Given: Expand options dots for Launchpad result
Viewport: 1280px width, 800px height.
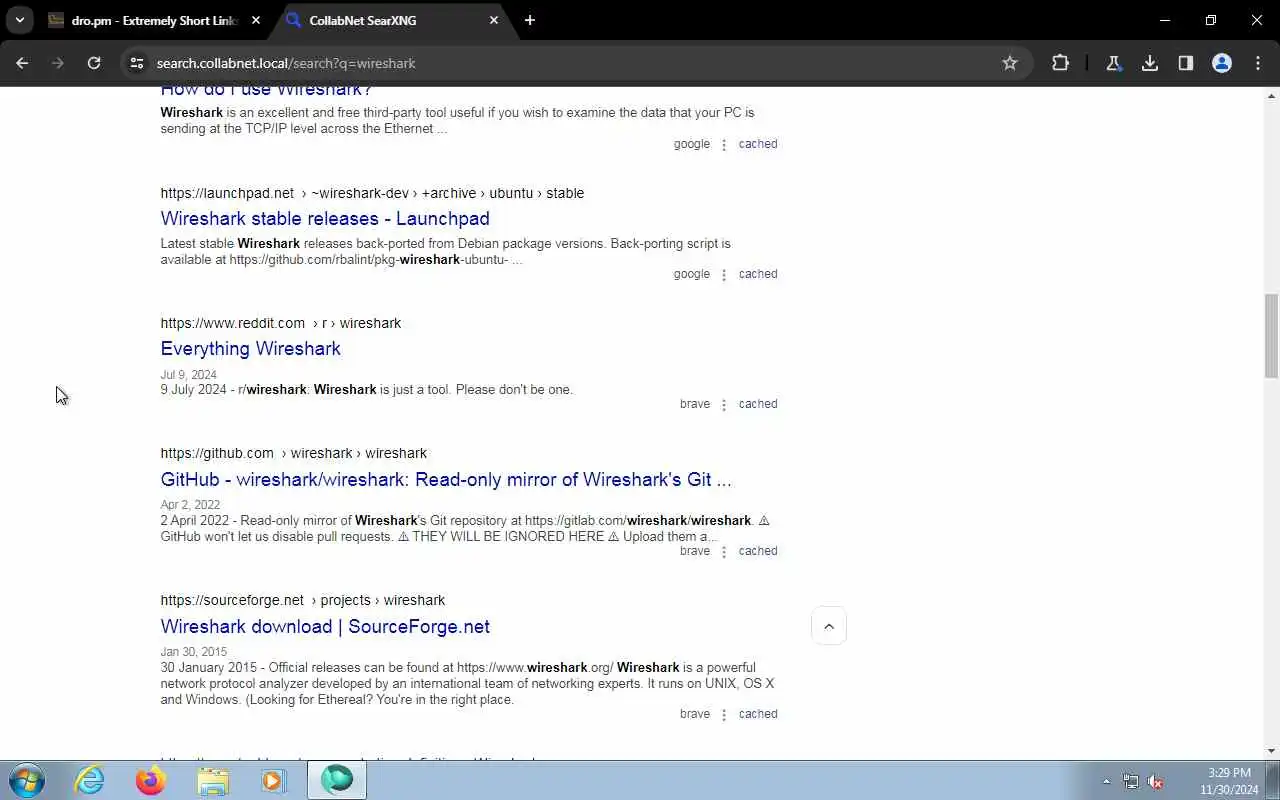Looking at the screenshot, I should coord(724,275).
